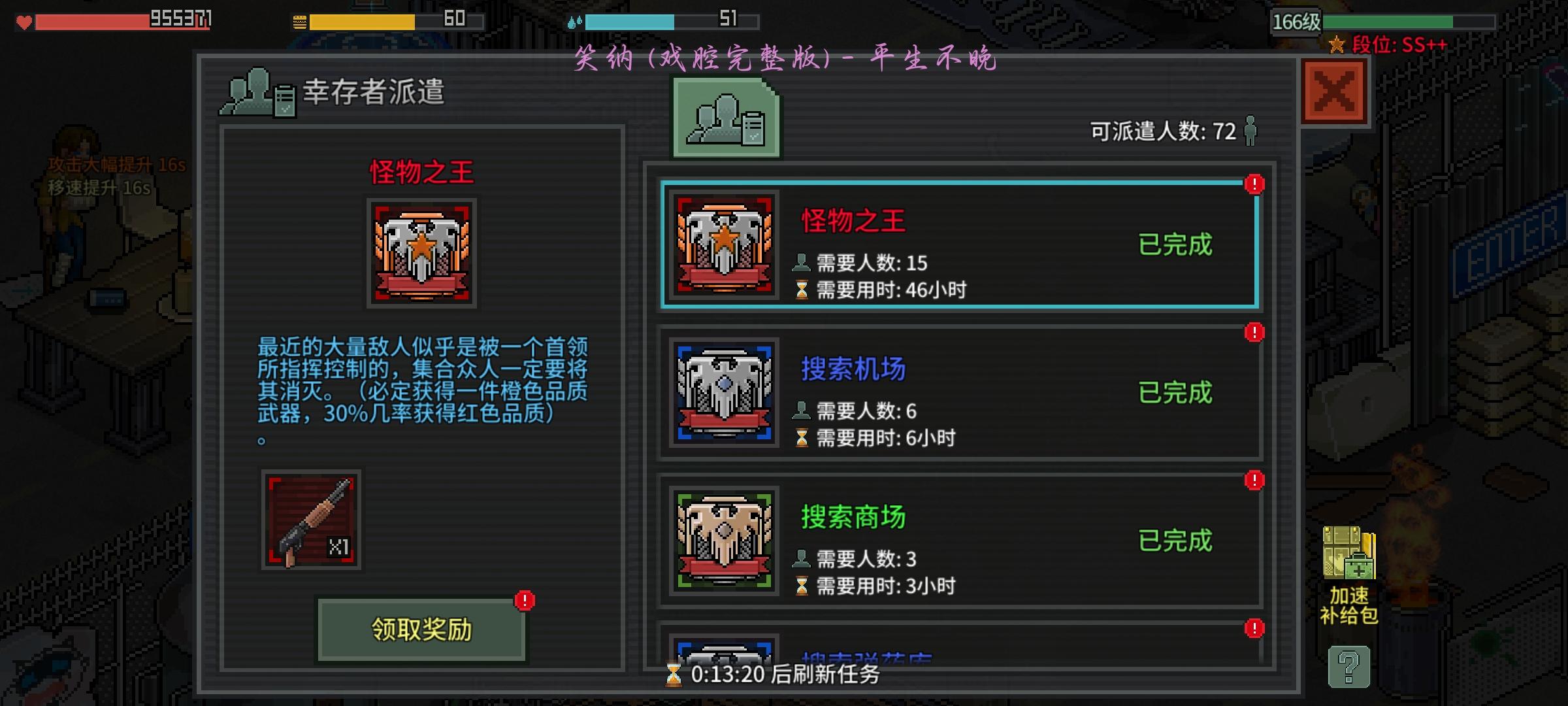Open the survivor dispatch tab icon
The height and width of the screenshot is (706, 1568).
pos(726,118)
